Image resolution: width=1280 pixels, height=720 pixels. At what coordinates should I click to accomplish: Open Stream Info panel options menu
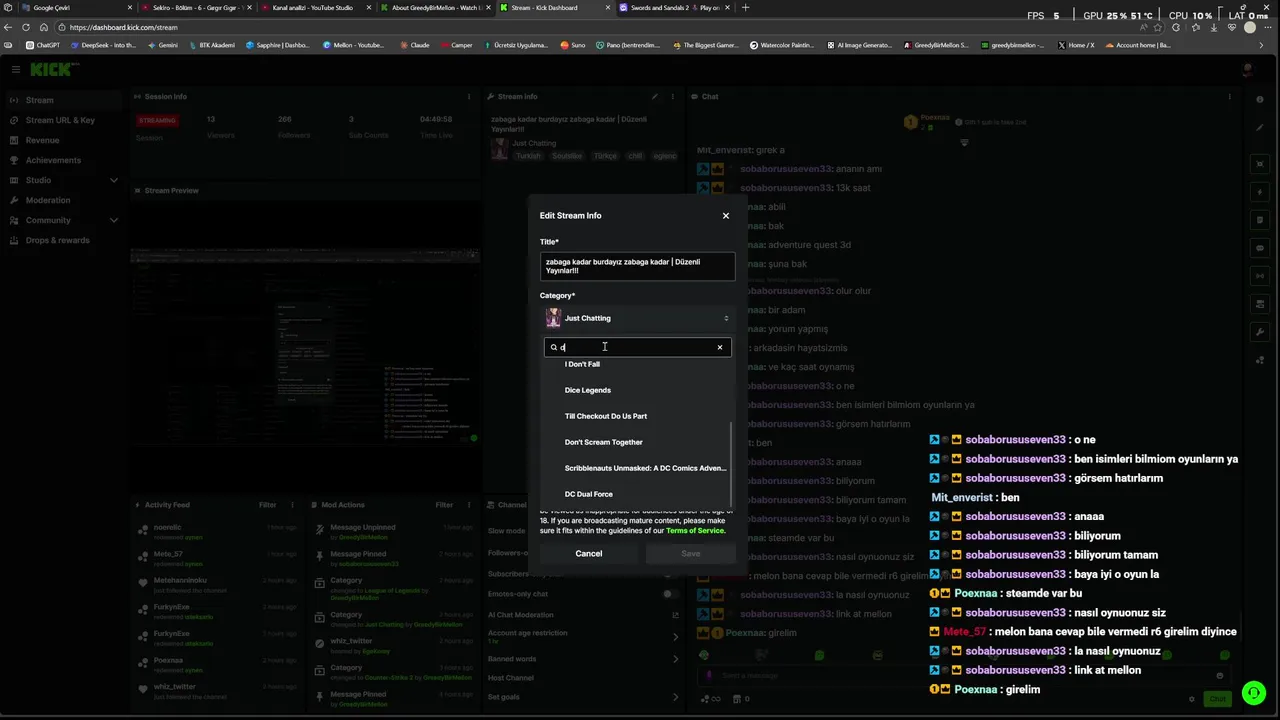click(673, 97)
